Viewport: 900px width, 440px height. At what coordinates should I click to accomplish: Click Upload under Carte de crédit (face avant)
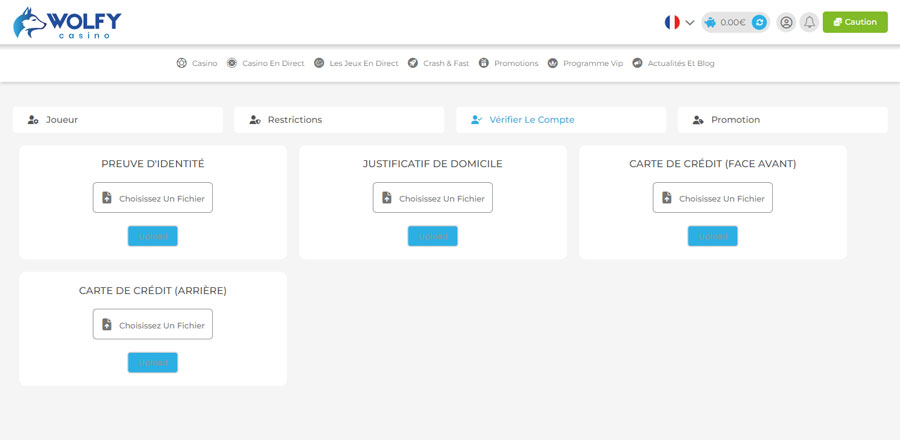713,236
